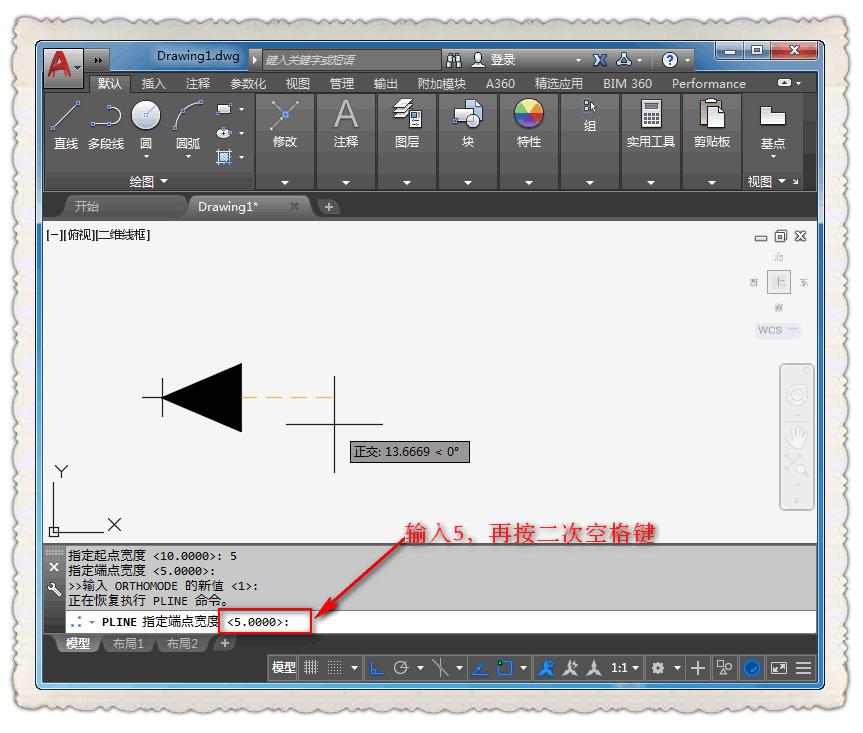Image resolution: width=863 pixels, height=733 pixels.
Task: Open the 1:1 annotation scale dropdown
Action: (x=625, y=668)
